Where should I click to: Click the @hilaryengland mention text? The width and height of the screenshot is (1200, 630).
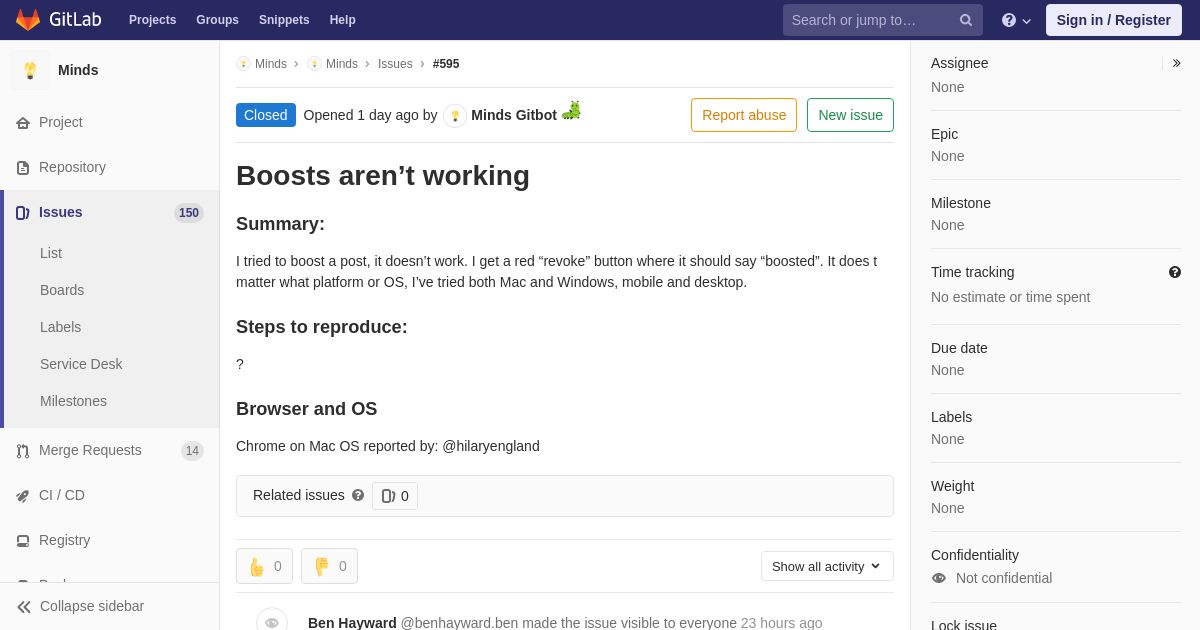click(x=491, y=446)
